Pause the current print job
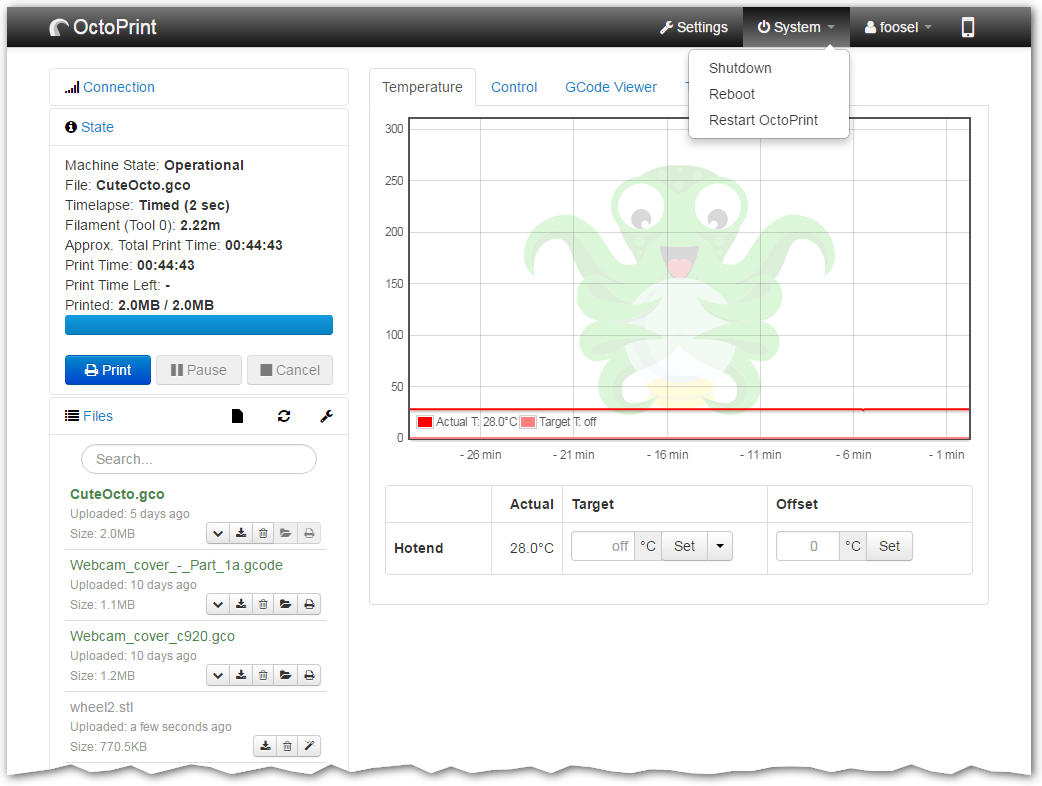1042x786 pixels. 198,370
